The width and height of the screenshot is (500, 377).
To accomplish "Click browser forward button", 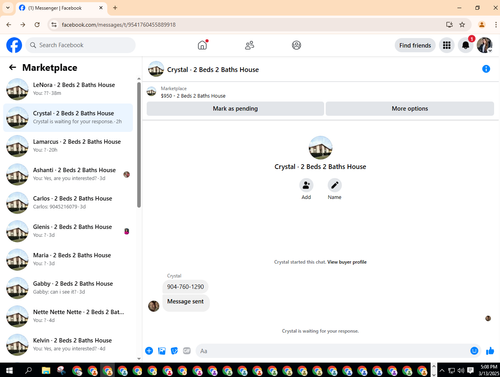I will click(23, 25).
